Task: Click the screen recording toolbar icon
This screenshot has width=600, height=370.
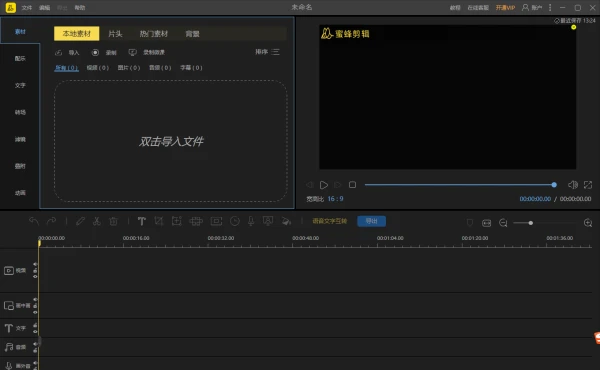Action: tap(268, 221)
